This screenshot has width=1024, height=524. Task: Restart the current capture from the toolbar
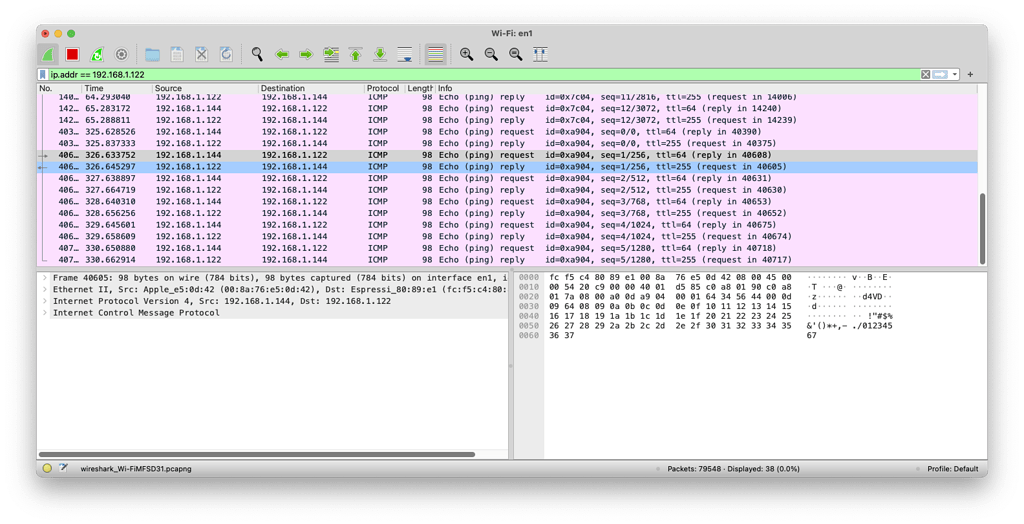tap(97, 54)
